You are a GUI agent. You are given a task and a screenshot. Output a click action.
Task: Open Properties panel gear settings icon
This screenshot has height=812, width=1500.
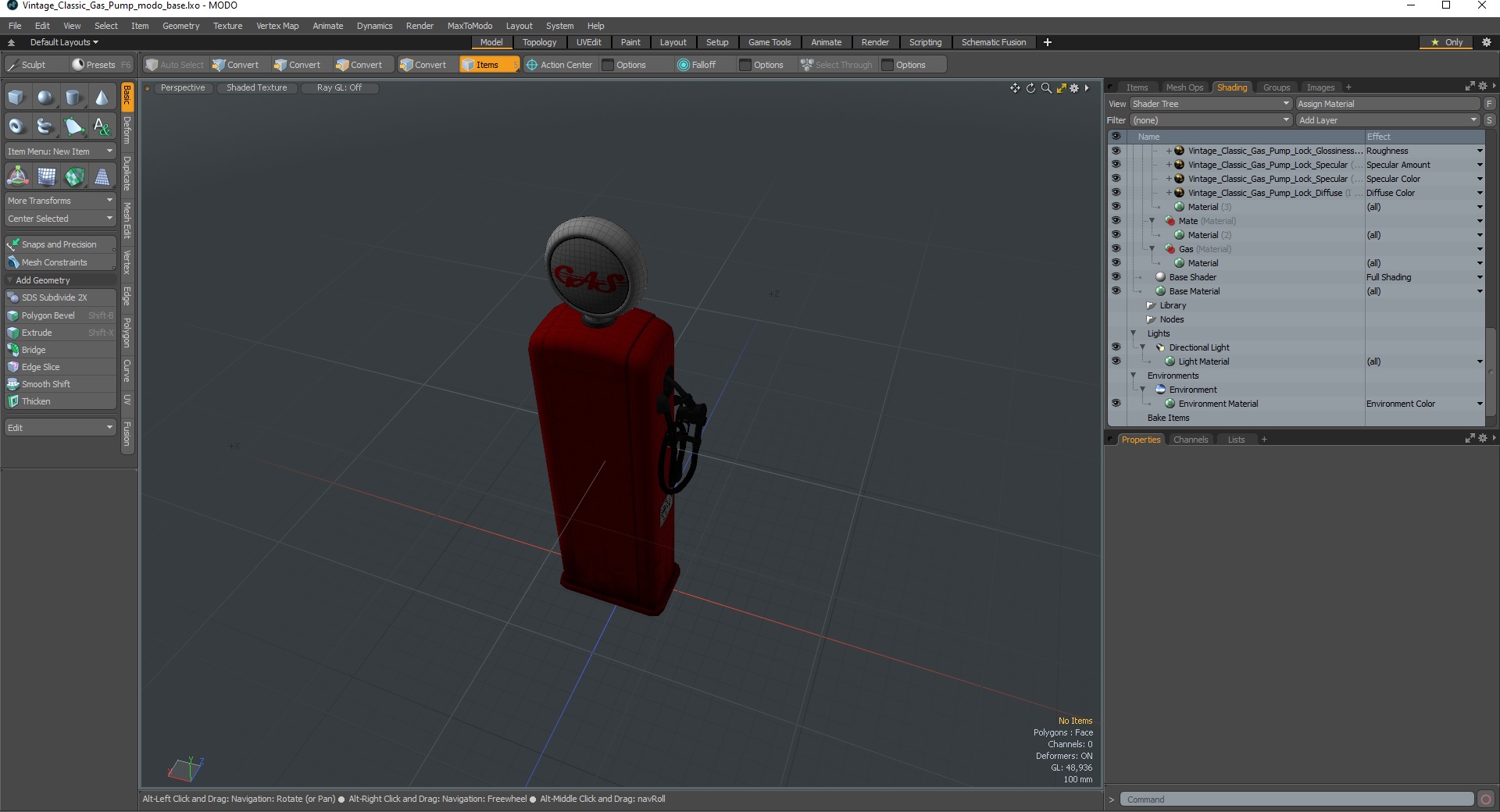1482,439
